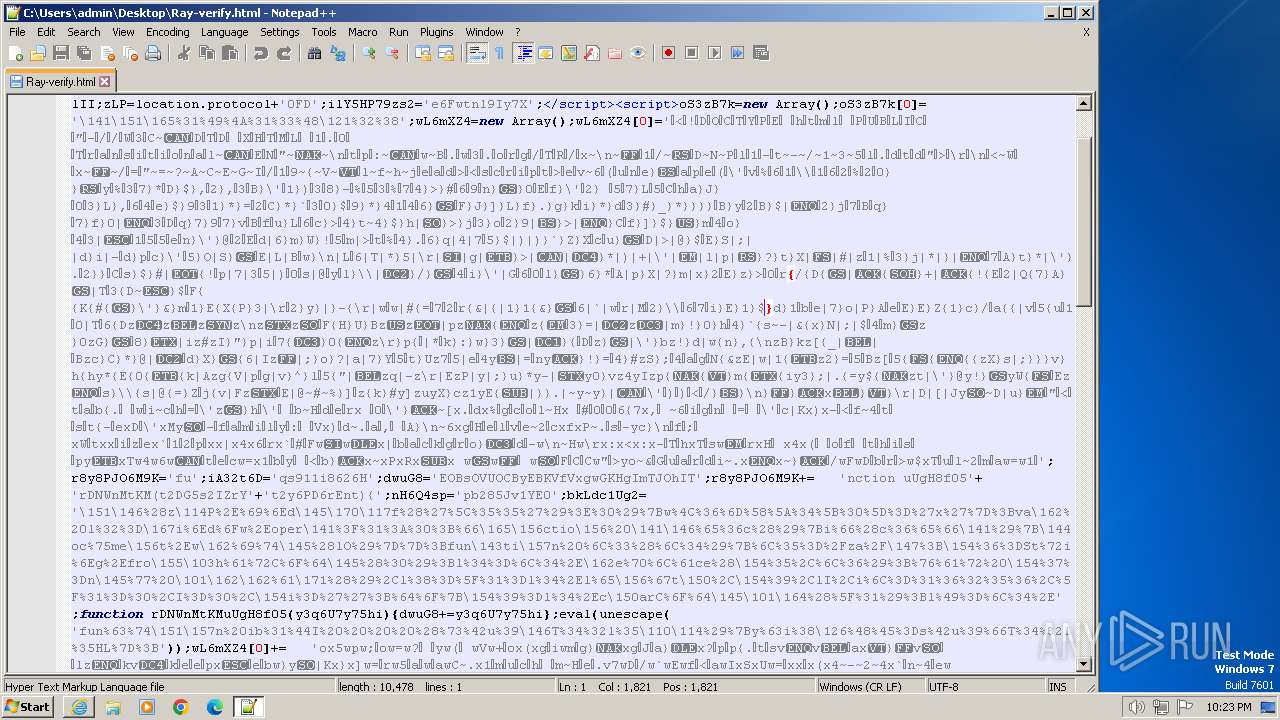Close the Ray-verify.html tab with red X

[x=105, y=82]
